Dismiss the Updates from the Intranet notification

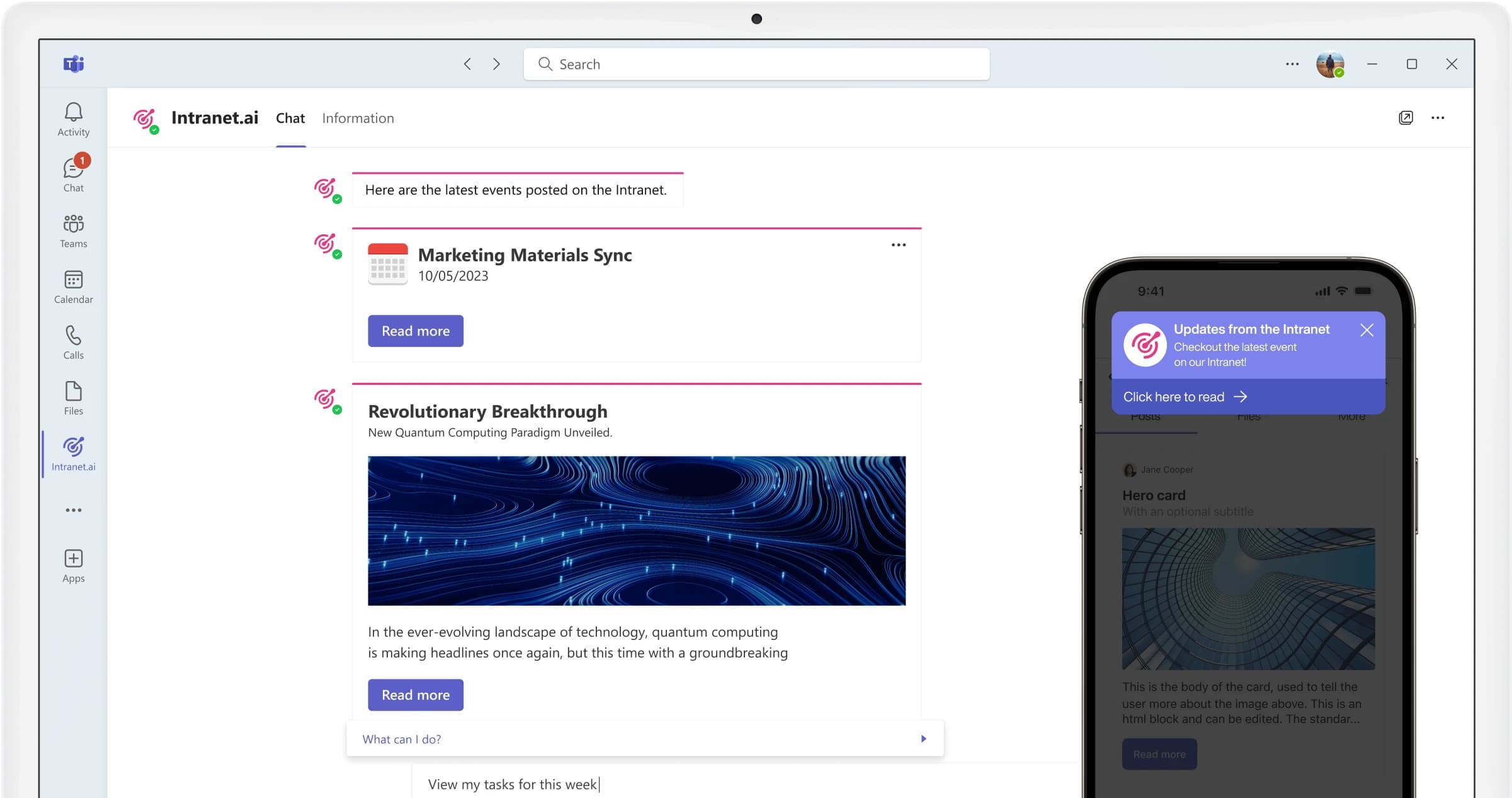coord(1367,330)
